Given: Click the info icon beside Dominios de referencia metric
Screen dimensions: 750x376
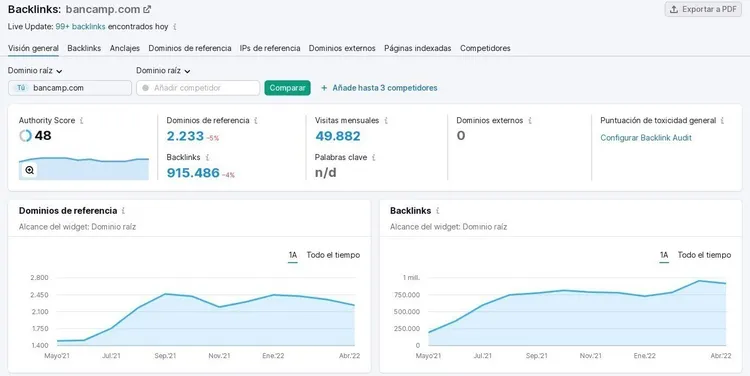Looking at the screenshot, I should click(x=255, y=121).
